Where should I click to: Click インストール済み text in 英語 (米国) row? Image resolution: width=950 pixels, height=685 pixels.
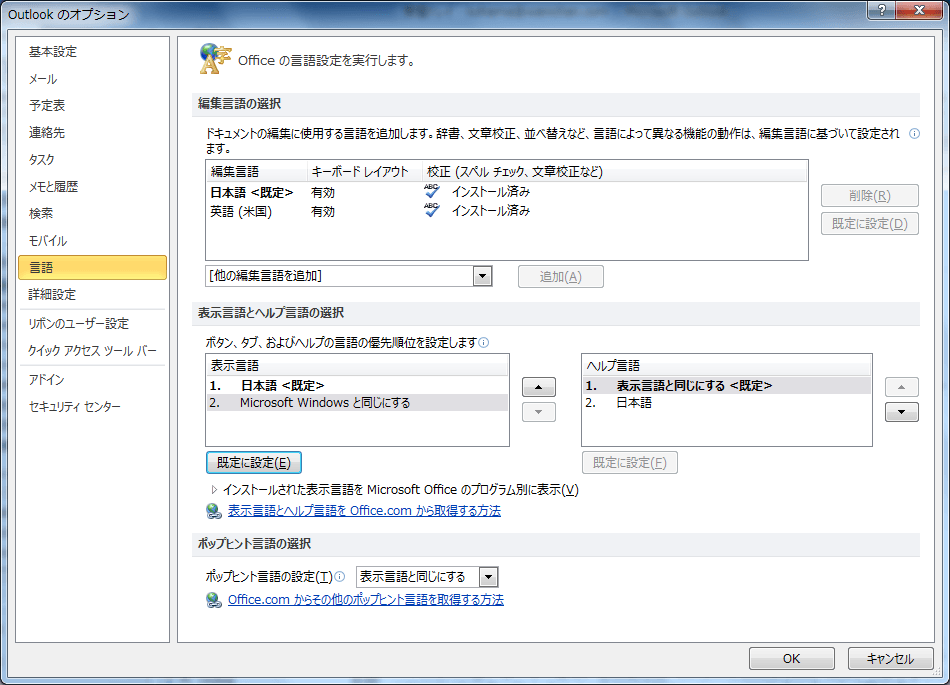pyautogui.click(x=491, y=211)
